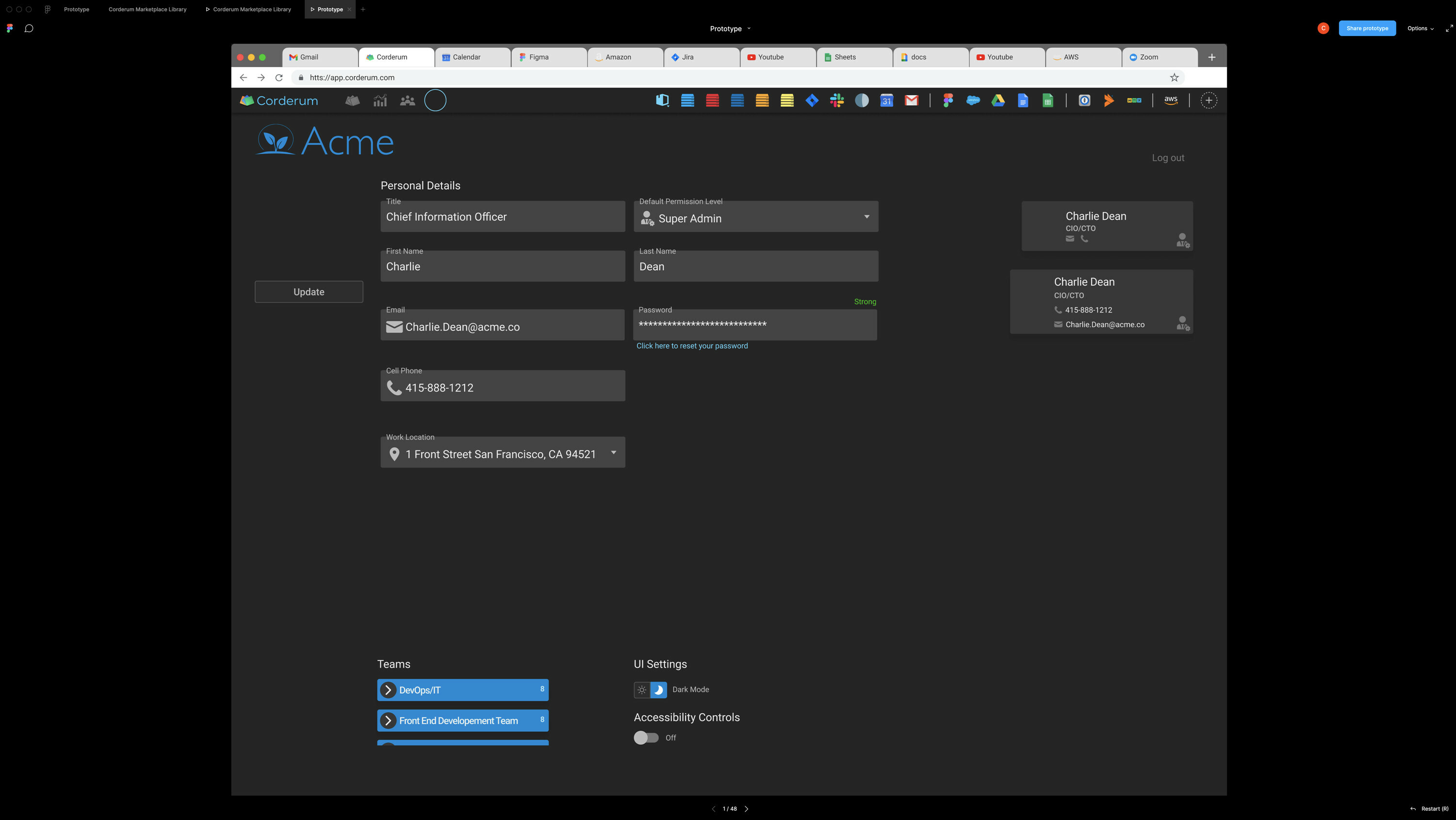1456x820 pixels.
Task: Open the Corderum cards stack icon
Action: click(x=352, y=100)
